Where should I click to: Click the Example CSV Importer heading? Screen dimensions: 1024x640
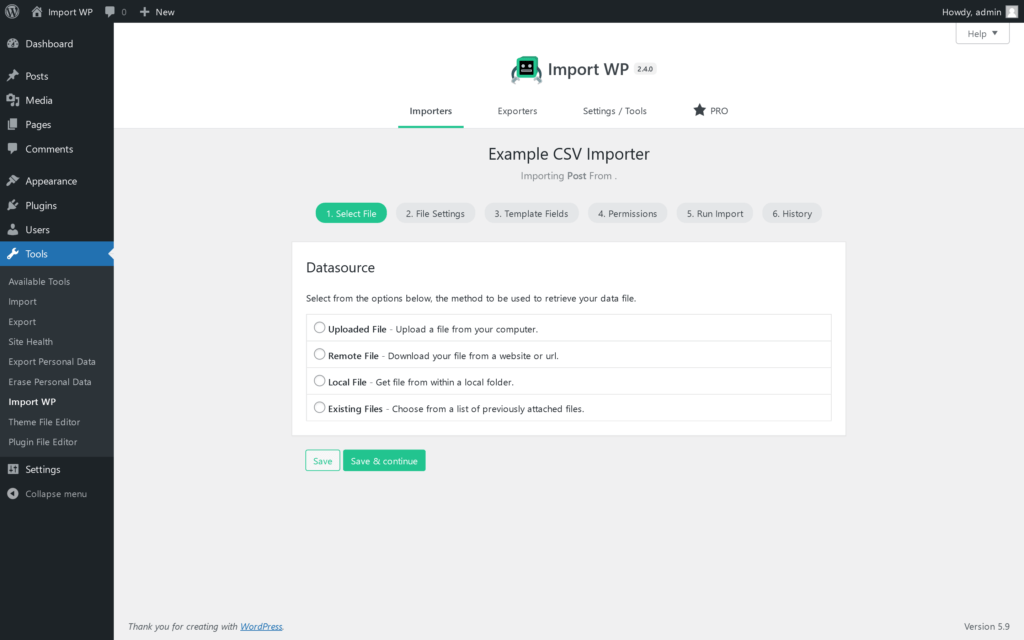569,154
